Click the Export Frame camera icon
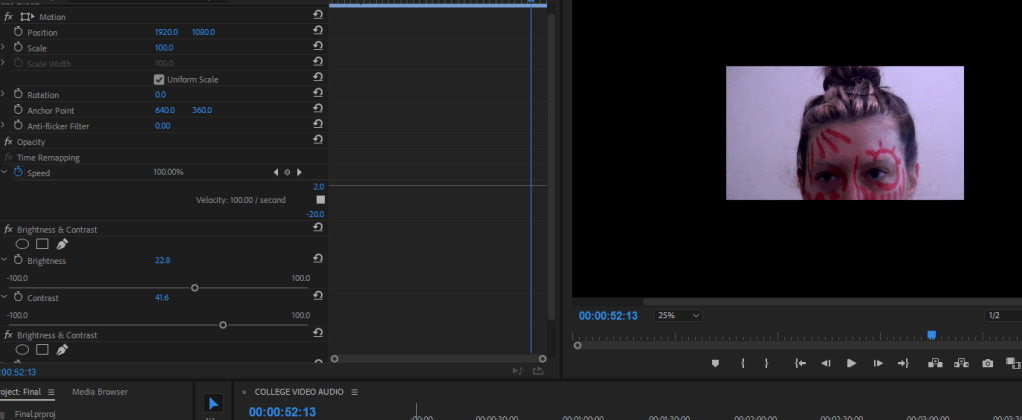Screen dimensions: 1022x420 988,364
